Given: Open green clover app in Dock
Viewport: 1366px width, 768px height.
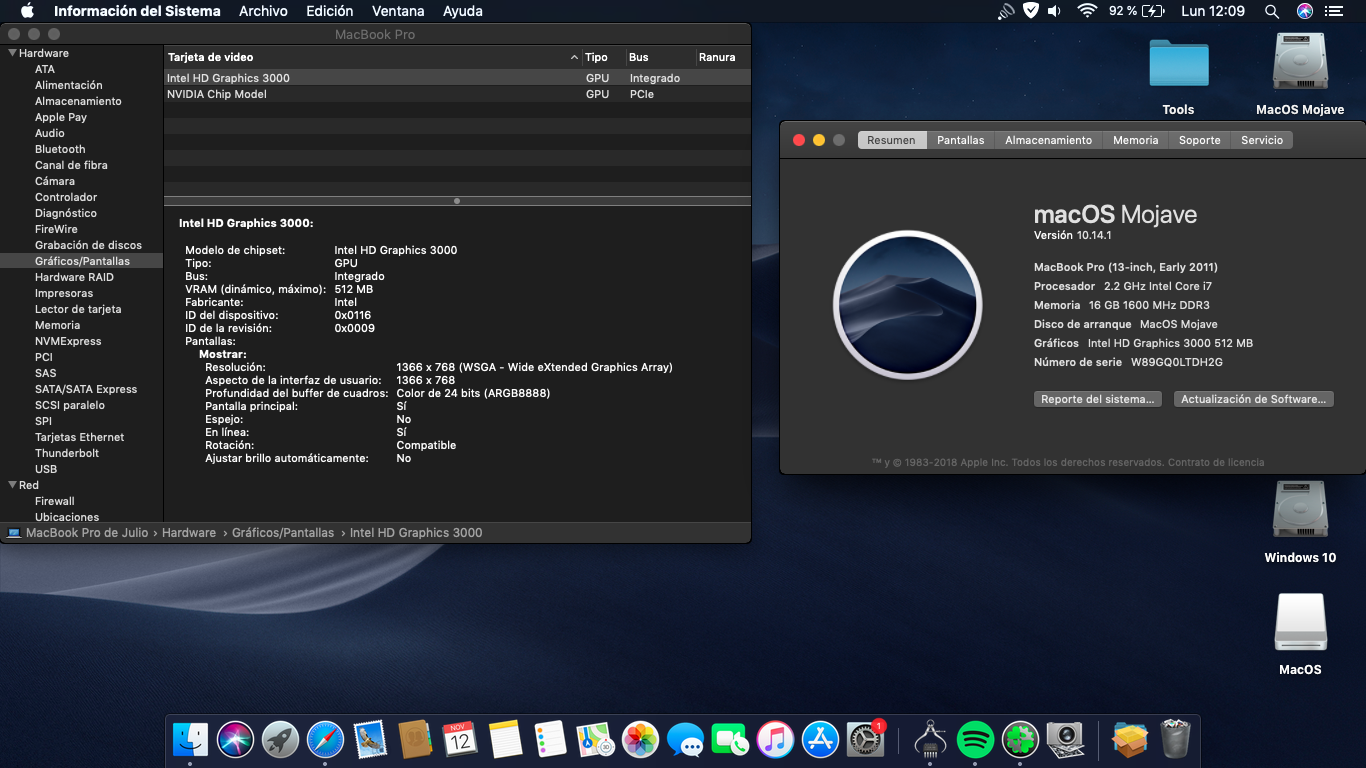Looking at the screenshot, I should click(1021, 740).
